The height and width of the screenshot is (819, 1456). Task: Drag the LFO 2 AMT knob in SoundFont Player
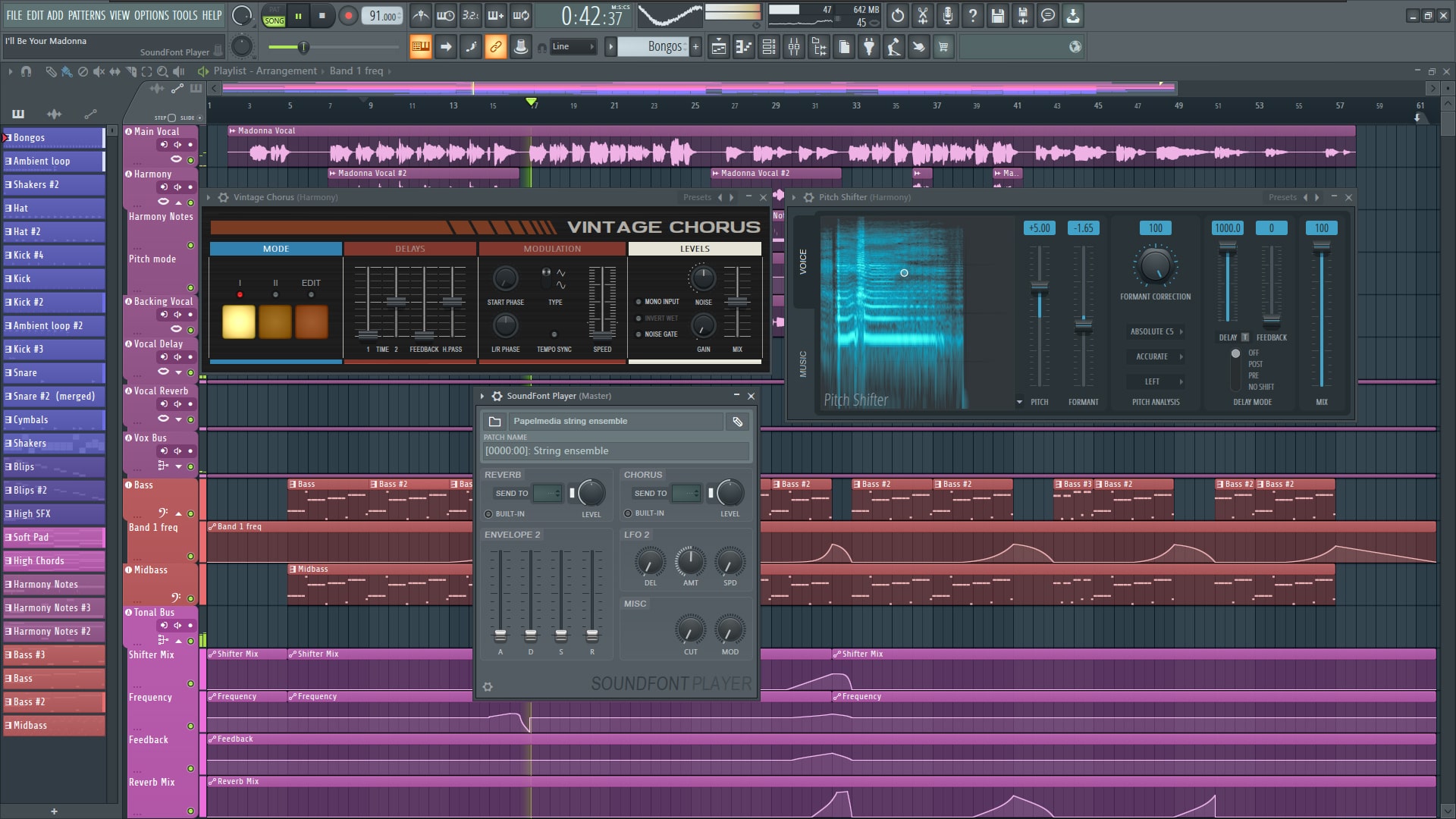tap(689, 562)
